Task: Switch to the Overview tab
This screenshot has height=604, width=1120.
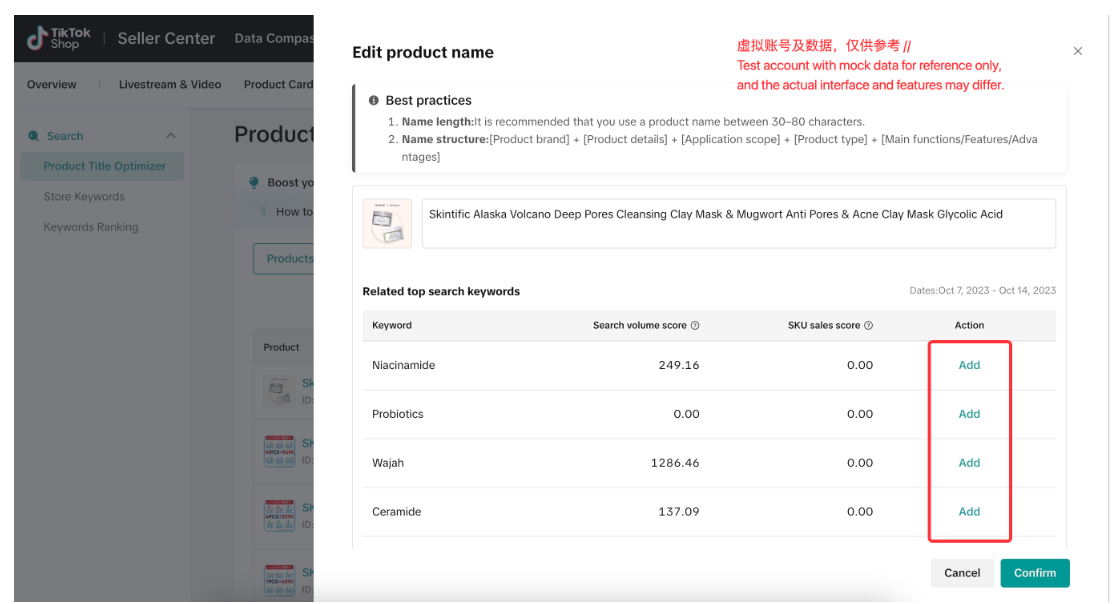Action: [51, 84]
